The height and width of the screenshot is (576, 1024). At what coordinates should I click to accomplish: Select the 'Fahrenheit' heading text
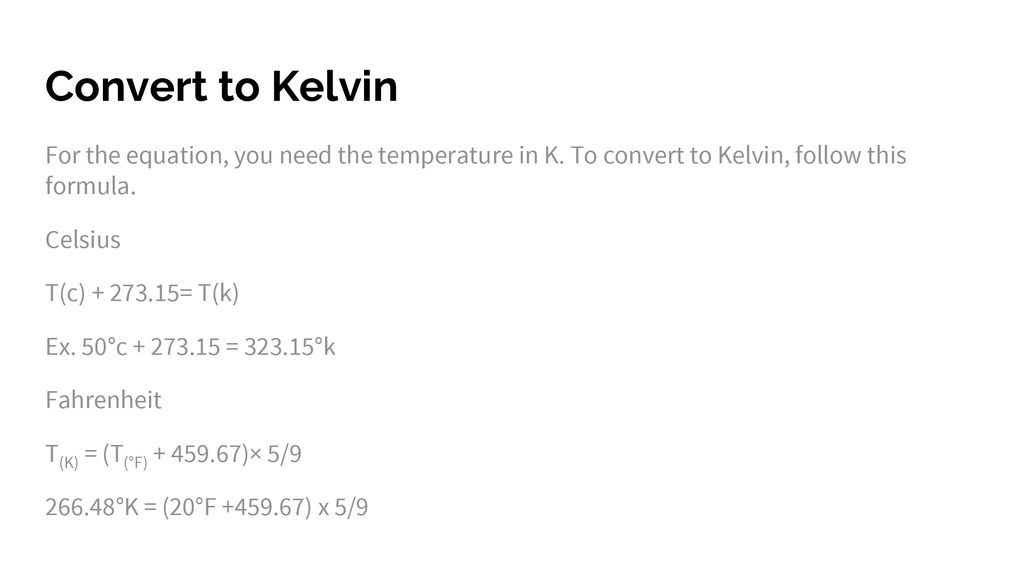click(103, 400)
